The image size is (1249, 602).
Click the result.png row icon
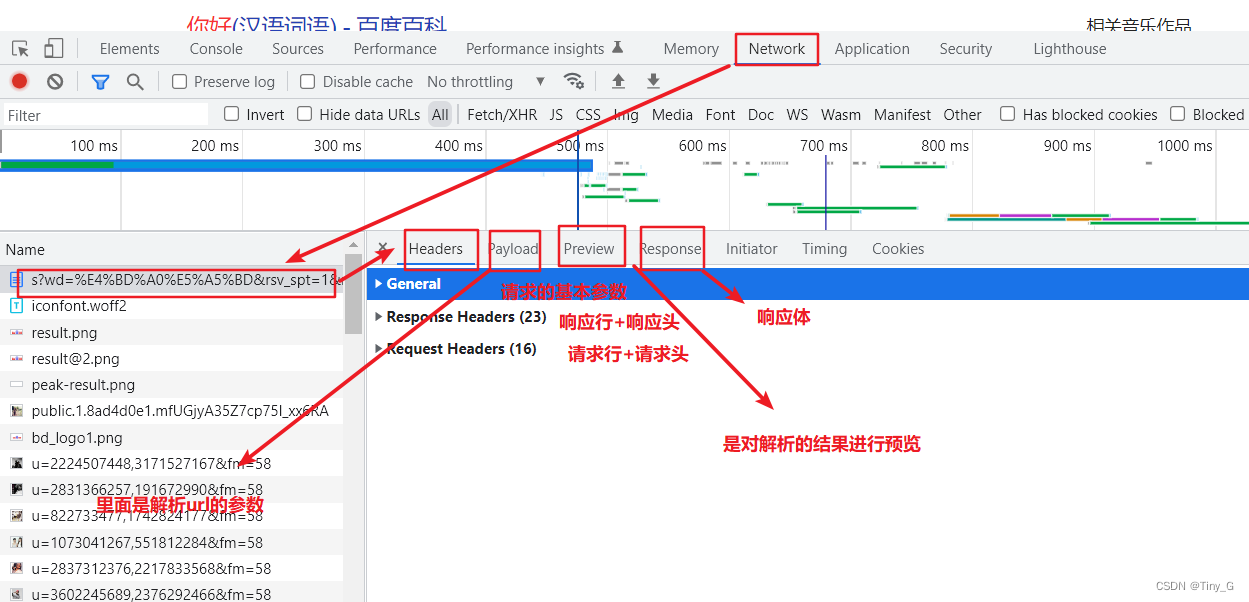pyautogui.click(x=16, y=333)
